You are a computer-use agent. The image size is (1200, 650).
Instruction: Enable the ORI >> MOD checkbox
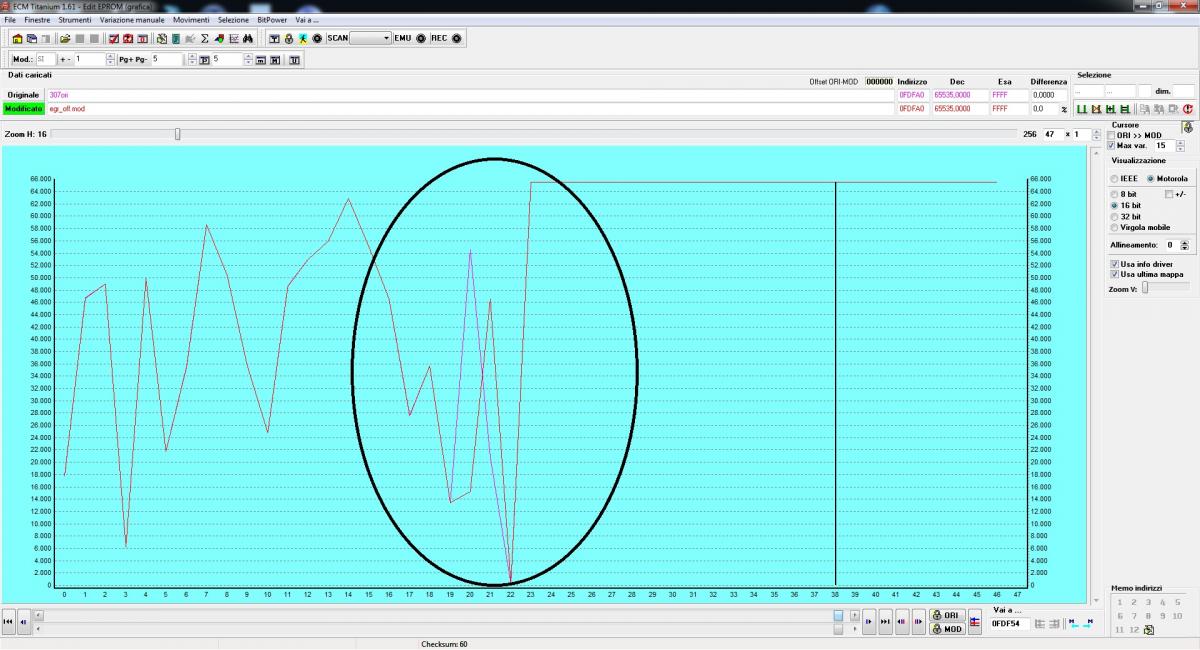[x=1112, y=135]
